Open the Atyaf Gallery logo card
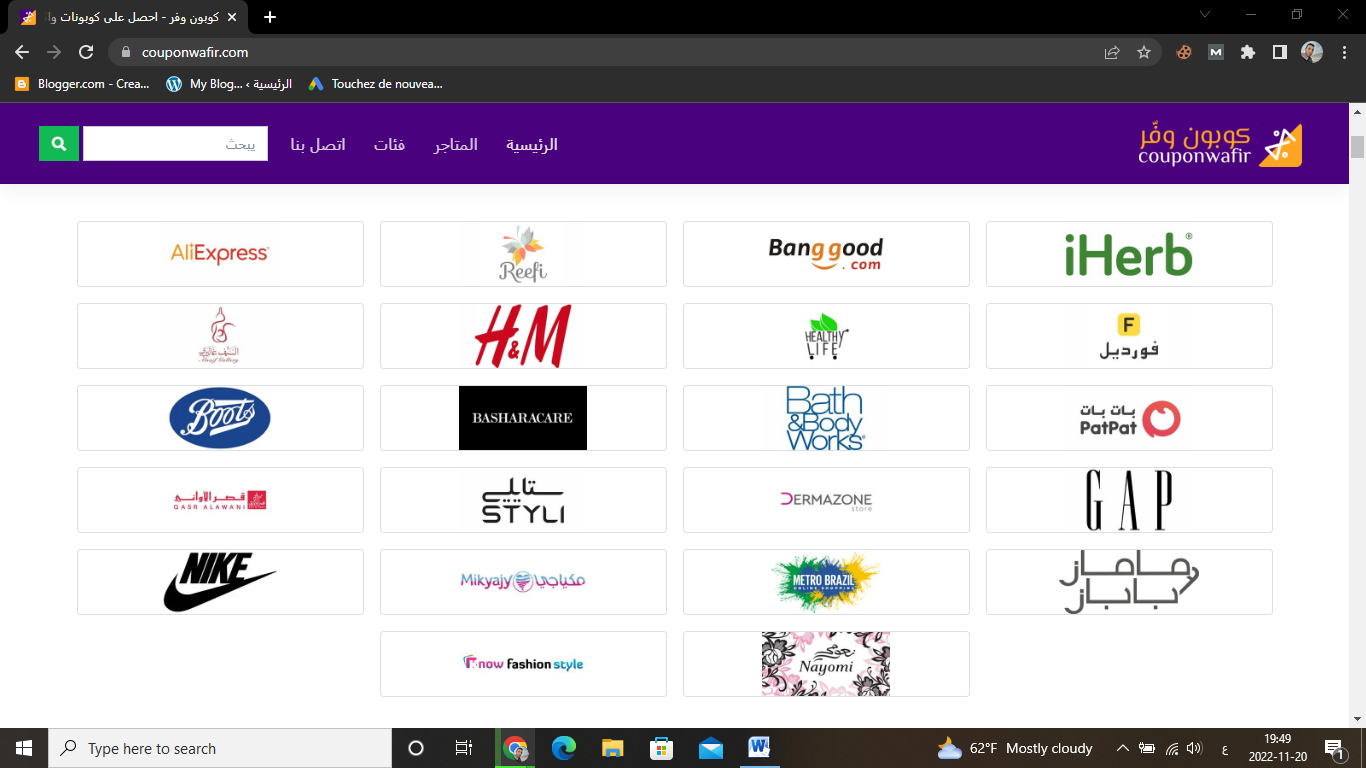The width and height of the screenshot is (1366, 768). tap(220, 336)
